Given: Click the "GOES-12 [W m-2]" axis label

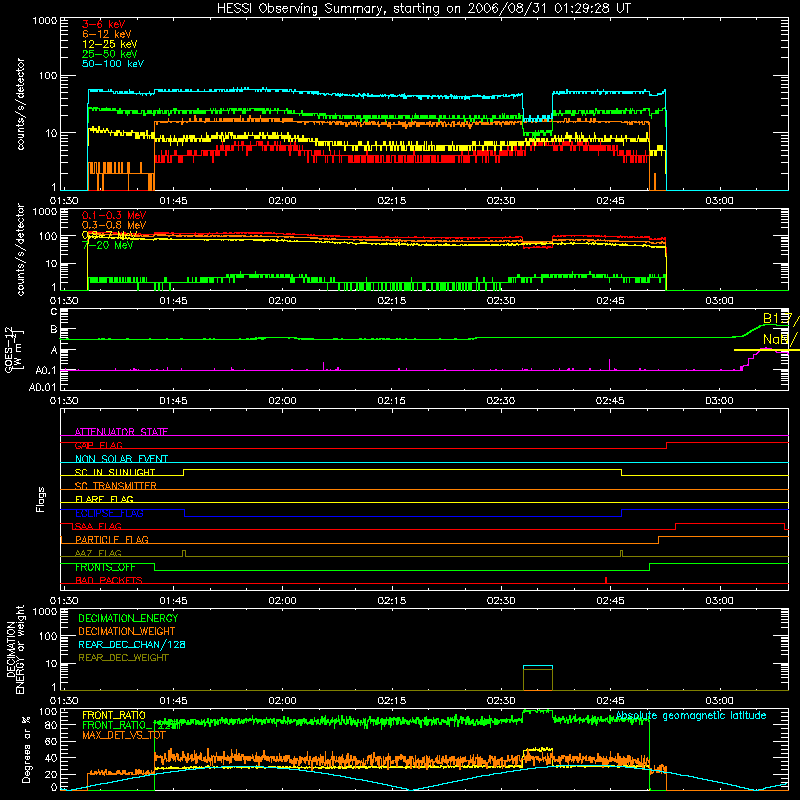Looking at the screenshot, I should [x=13, y=349].
